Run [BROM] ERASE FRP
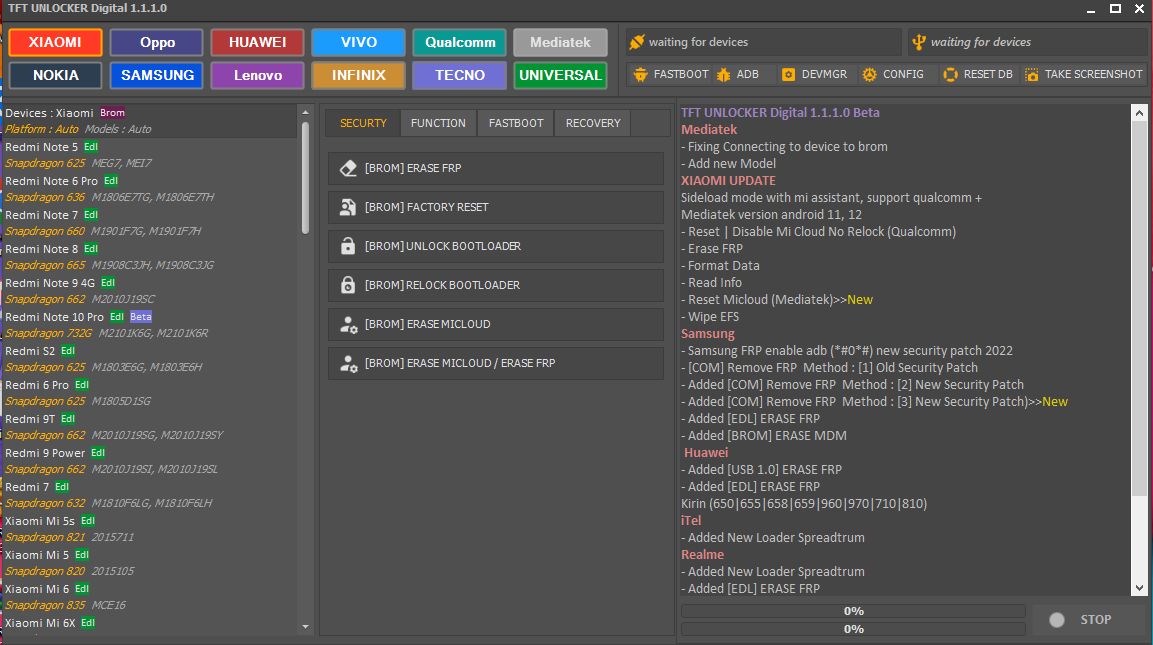The height and width of the screenshot is (645, 1153). 496,168
